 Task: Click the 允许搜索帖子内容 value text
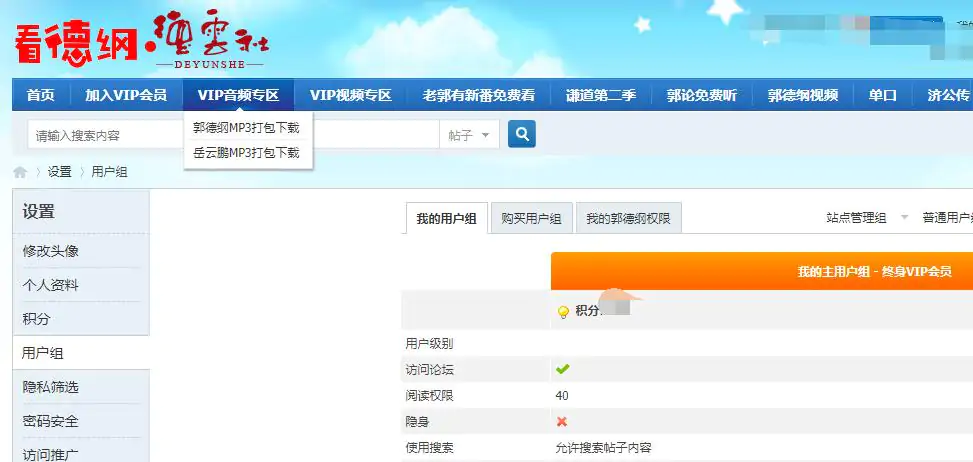[603, 448]
